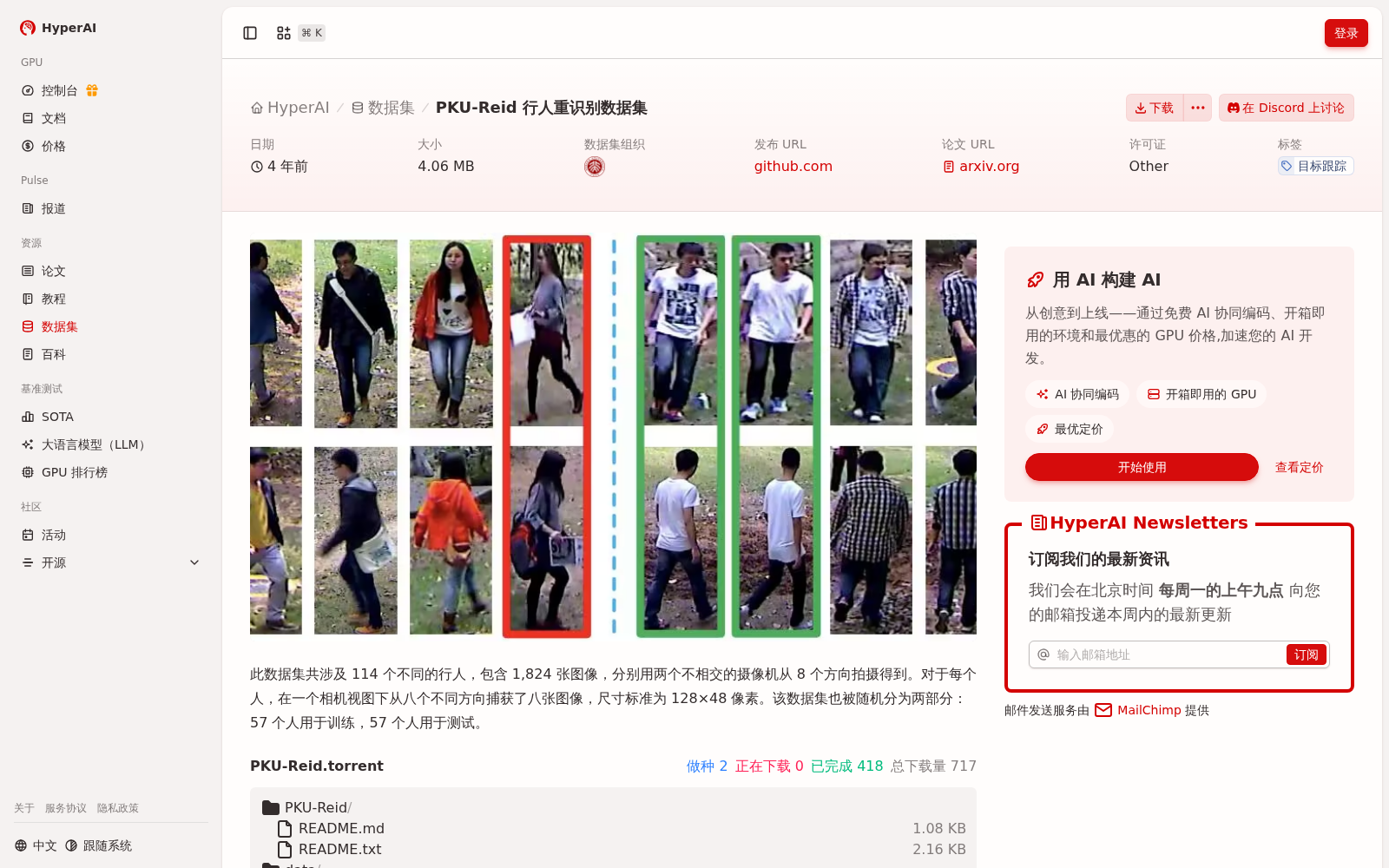Click the 目标跟踪 tag

coord(1316,166)
